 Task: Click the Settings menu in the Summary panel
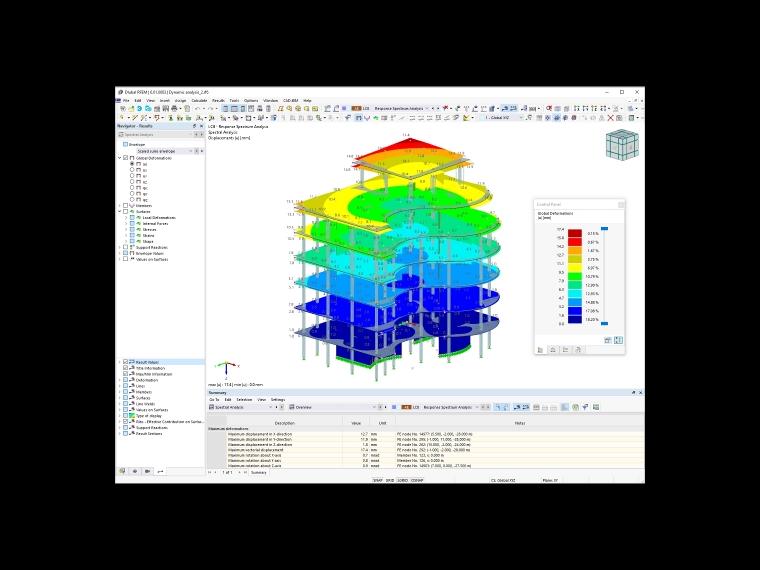click(278, 399)
